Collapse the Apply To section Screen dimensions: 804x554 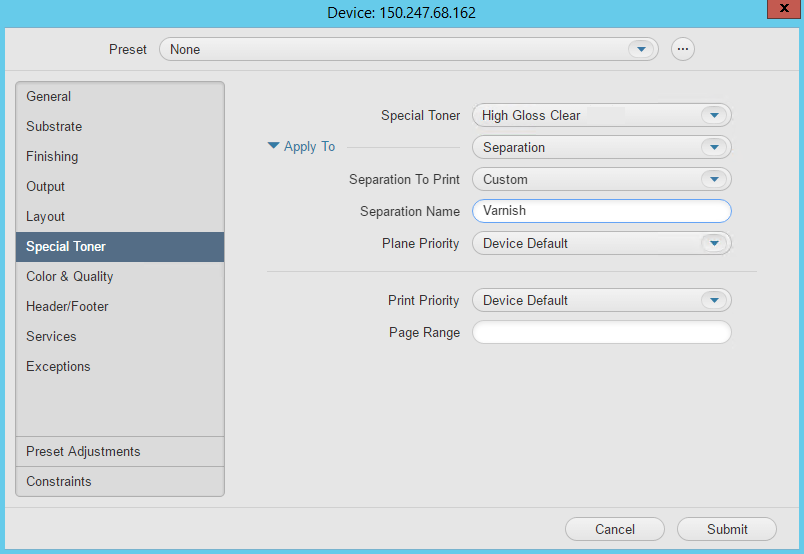274,146
